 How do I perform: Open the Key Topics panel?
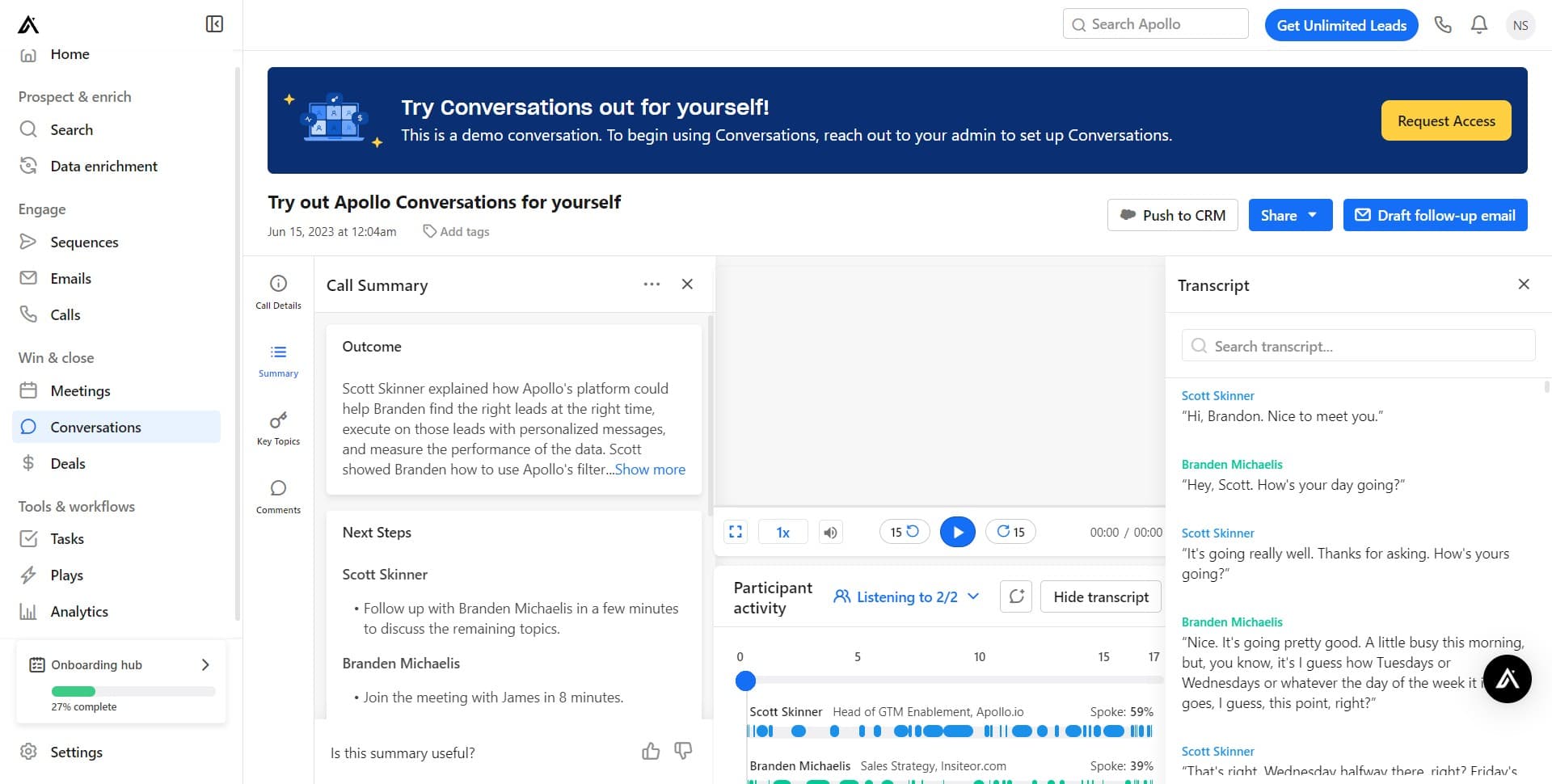point(278,428)
